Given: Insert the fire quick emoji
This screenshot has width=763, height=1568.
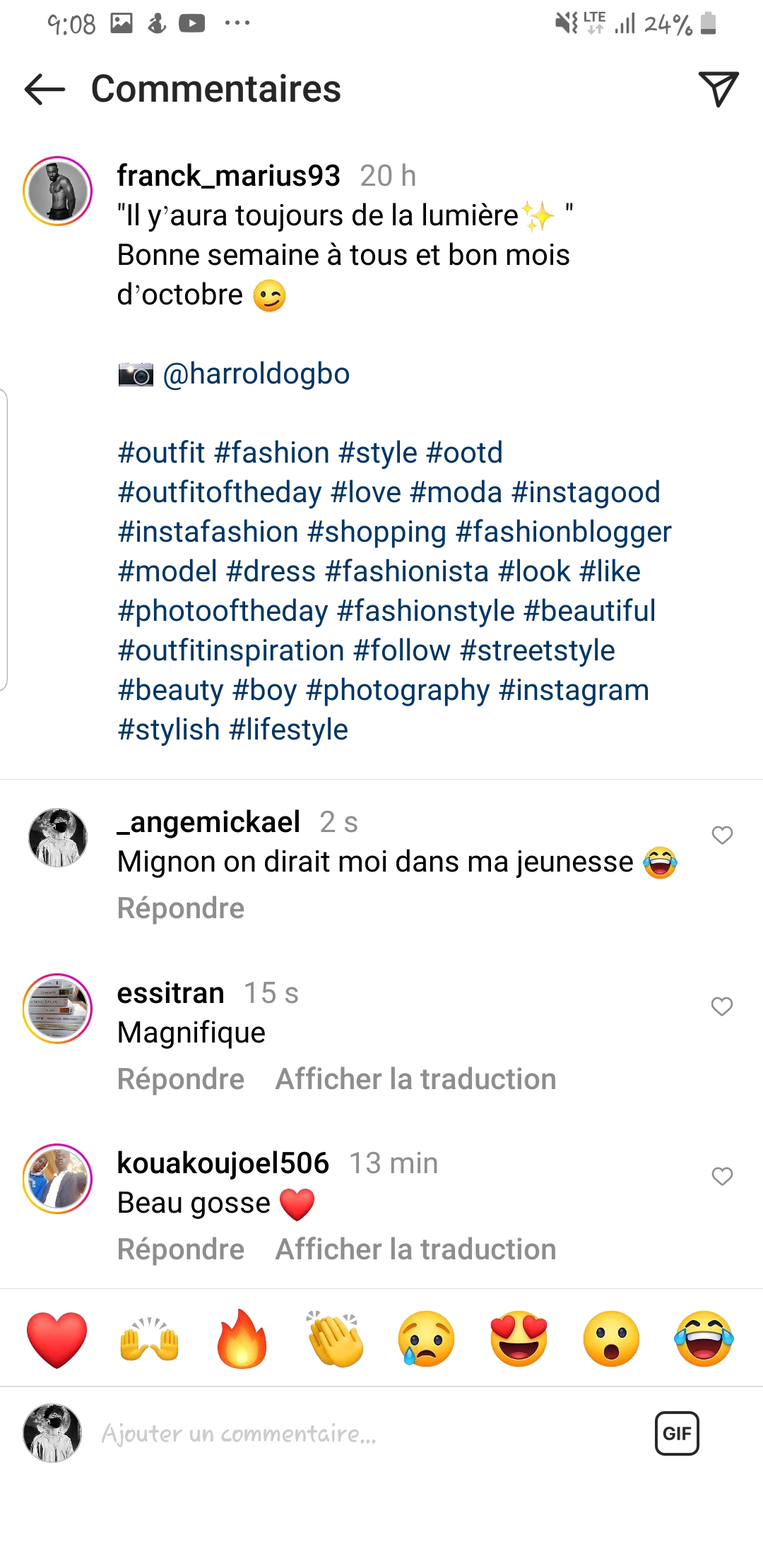Looking at the screenshot, I should (242, 1339).
